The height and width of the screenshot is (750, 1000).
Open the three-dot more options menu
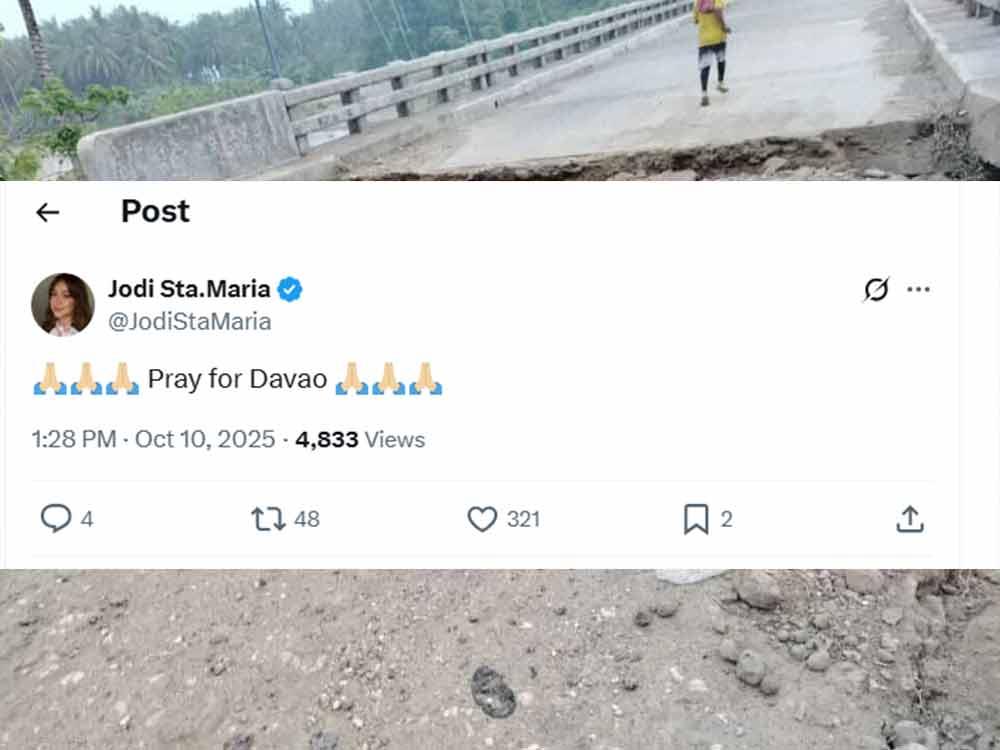pos(918,290)
